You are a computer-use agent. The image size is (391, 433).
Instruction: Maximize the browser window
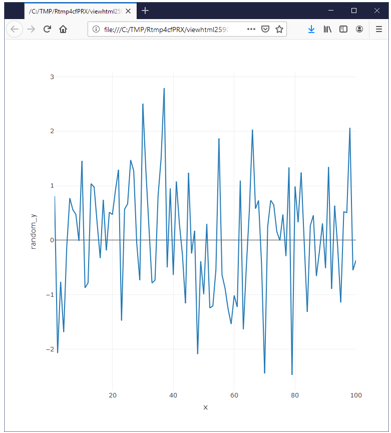pos(354,11)
